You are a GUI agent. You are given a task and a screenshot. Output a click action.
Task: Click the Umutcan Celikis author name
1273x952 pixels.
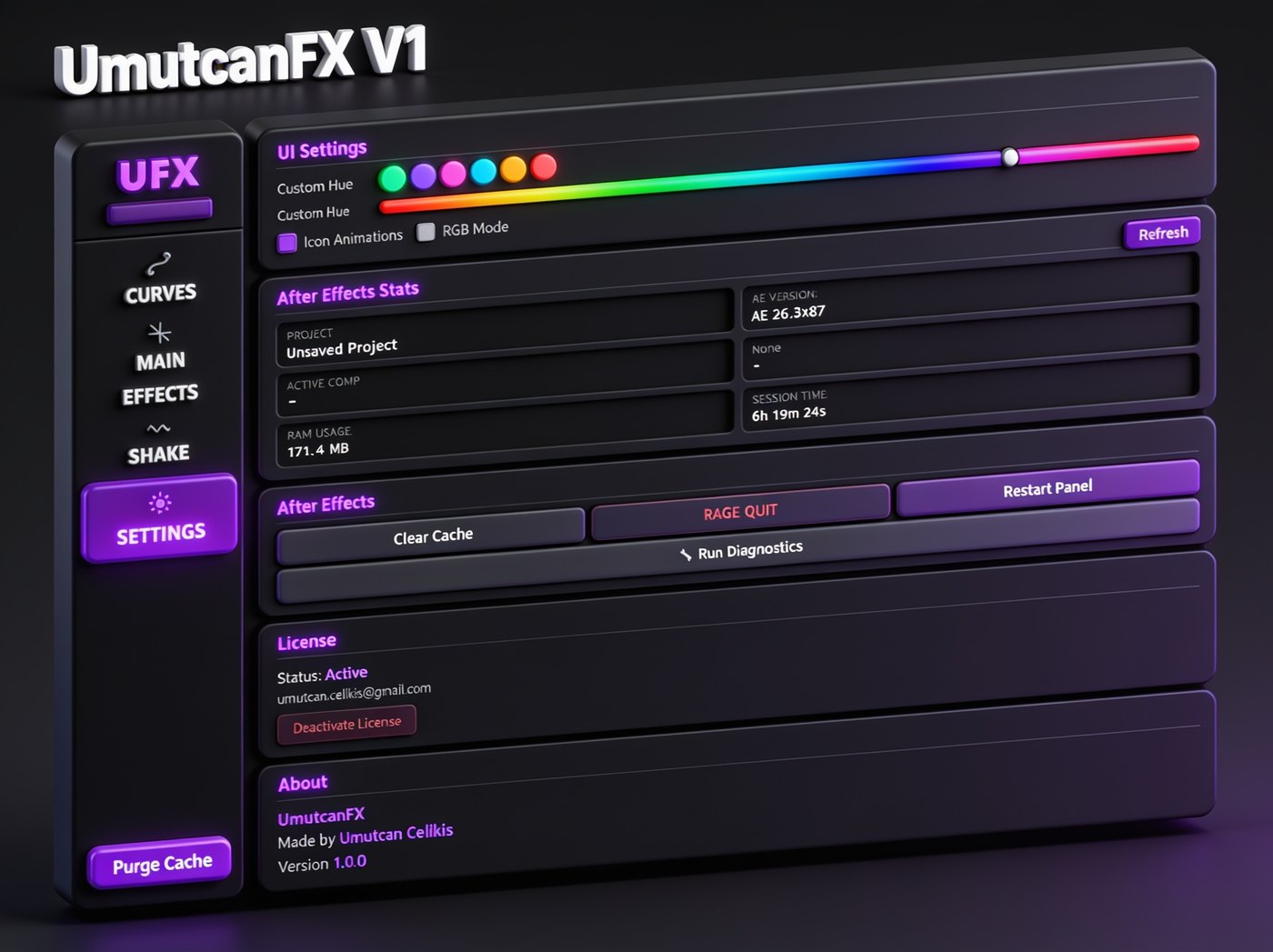396,834
